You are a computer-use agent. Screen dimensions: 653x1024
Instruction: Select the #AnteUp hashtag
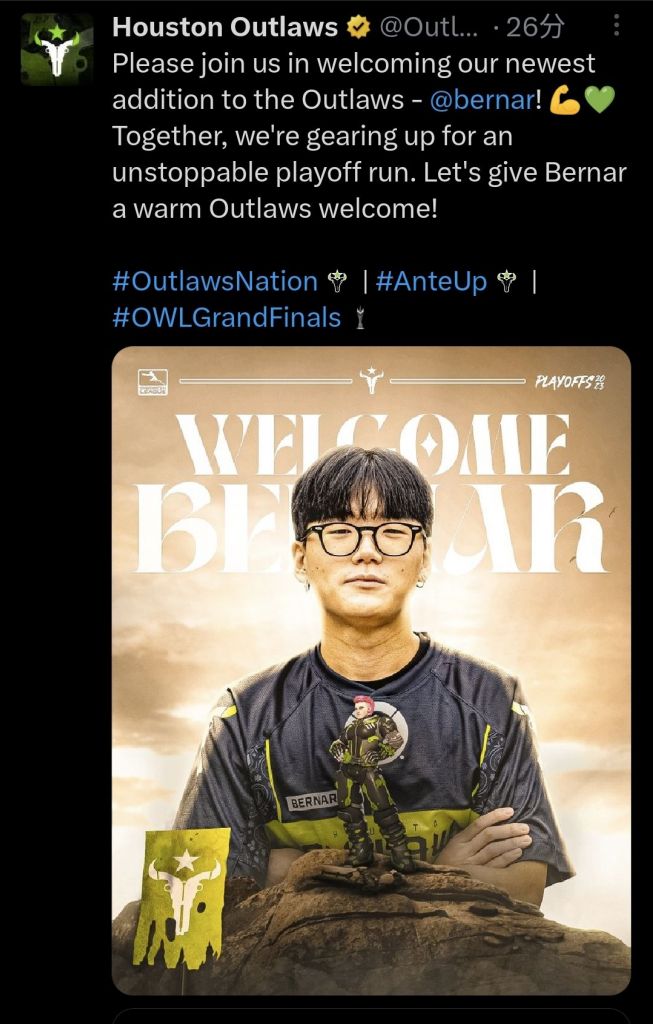(432, 281)
